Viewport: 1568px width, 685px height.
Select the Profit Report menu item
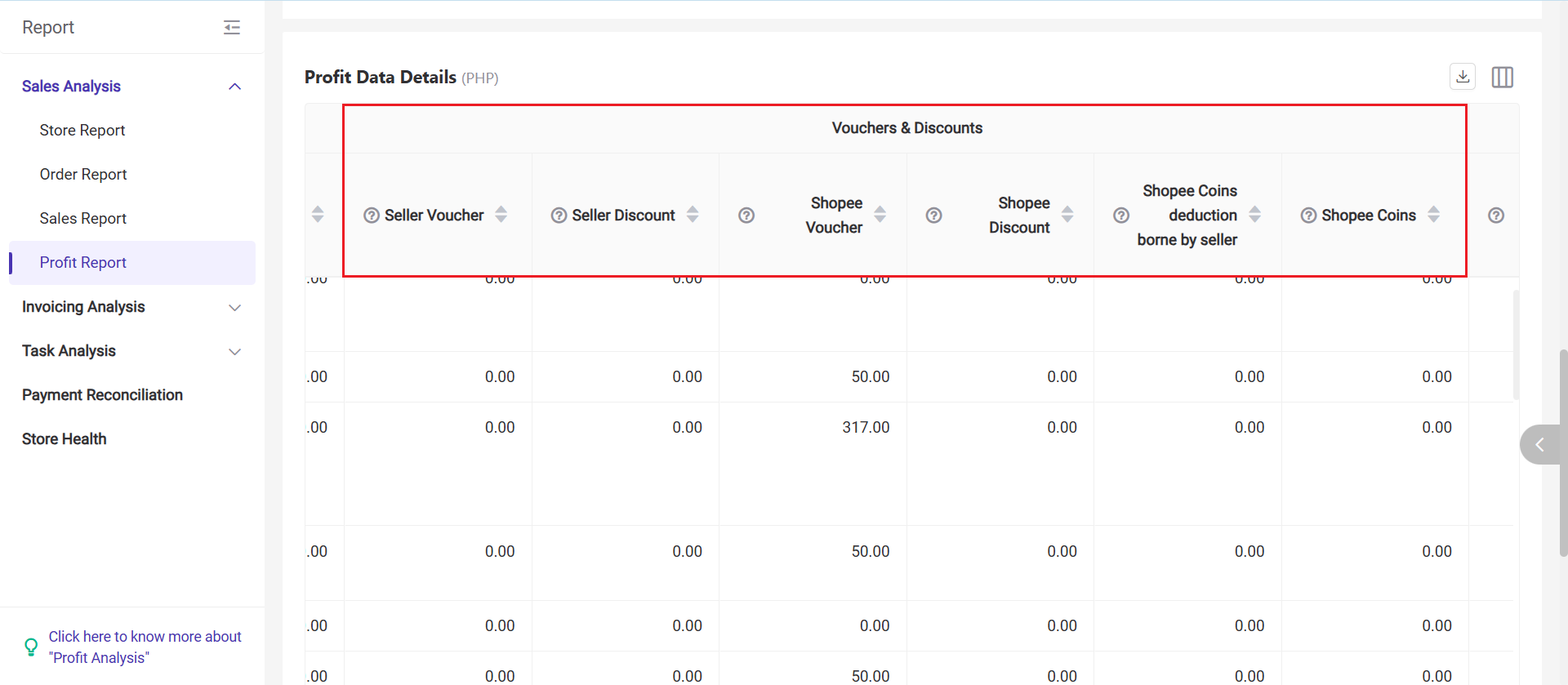click(x=132, y=263)
